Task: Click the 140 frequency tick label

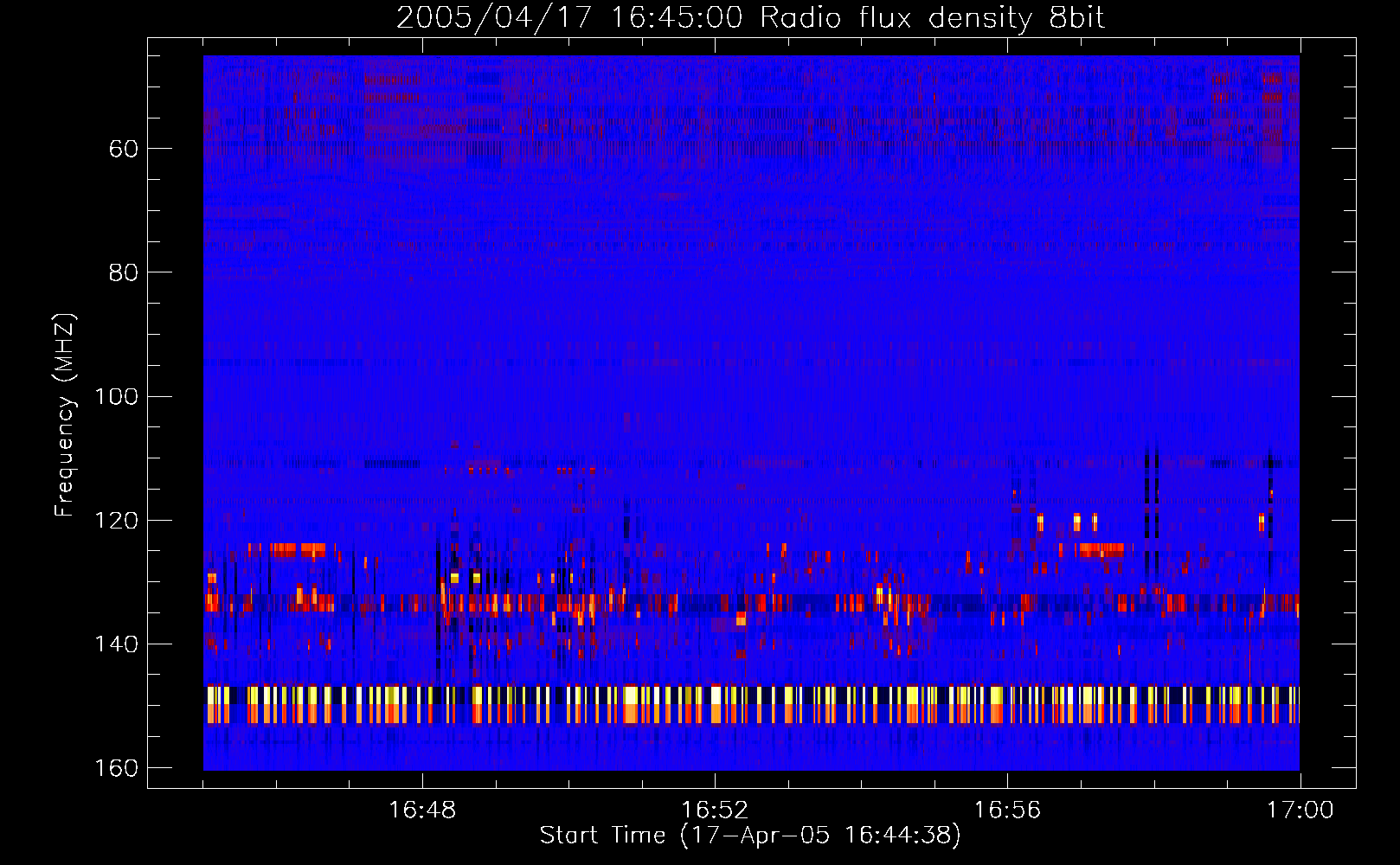Action: 116,644
